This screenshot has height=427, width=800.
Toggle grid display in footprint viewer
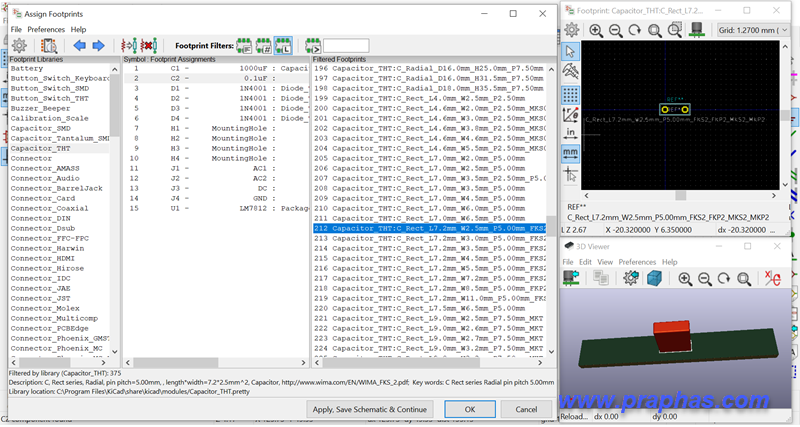coord(570,94)
